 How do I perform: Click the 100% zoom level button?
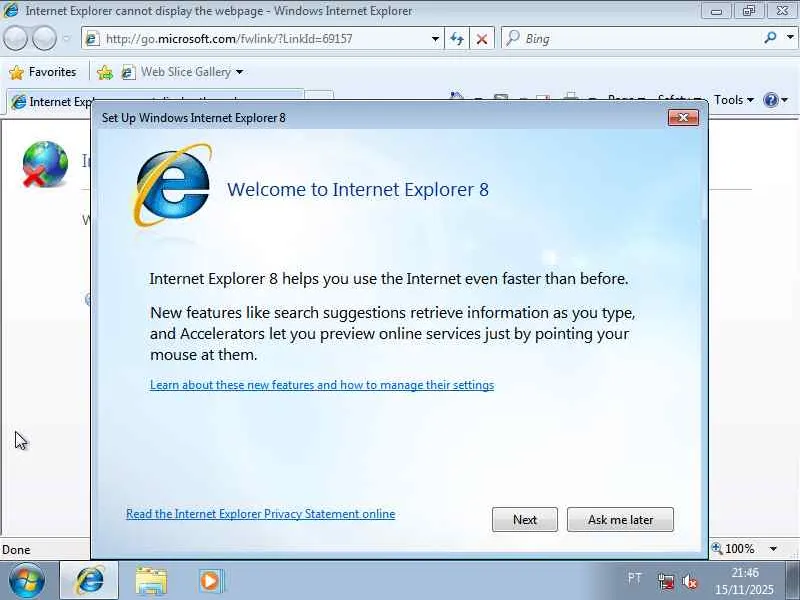(733, 549)
